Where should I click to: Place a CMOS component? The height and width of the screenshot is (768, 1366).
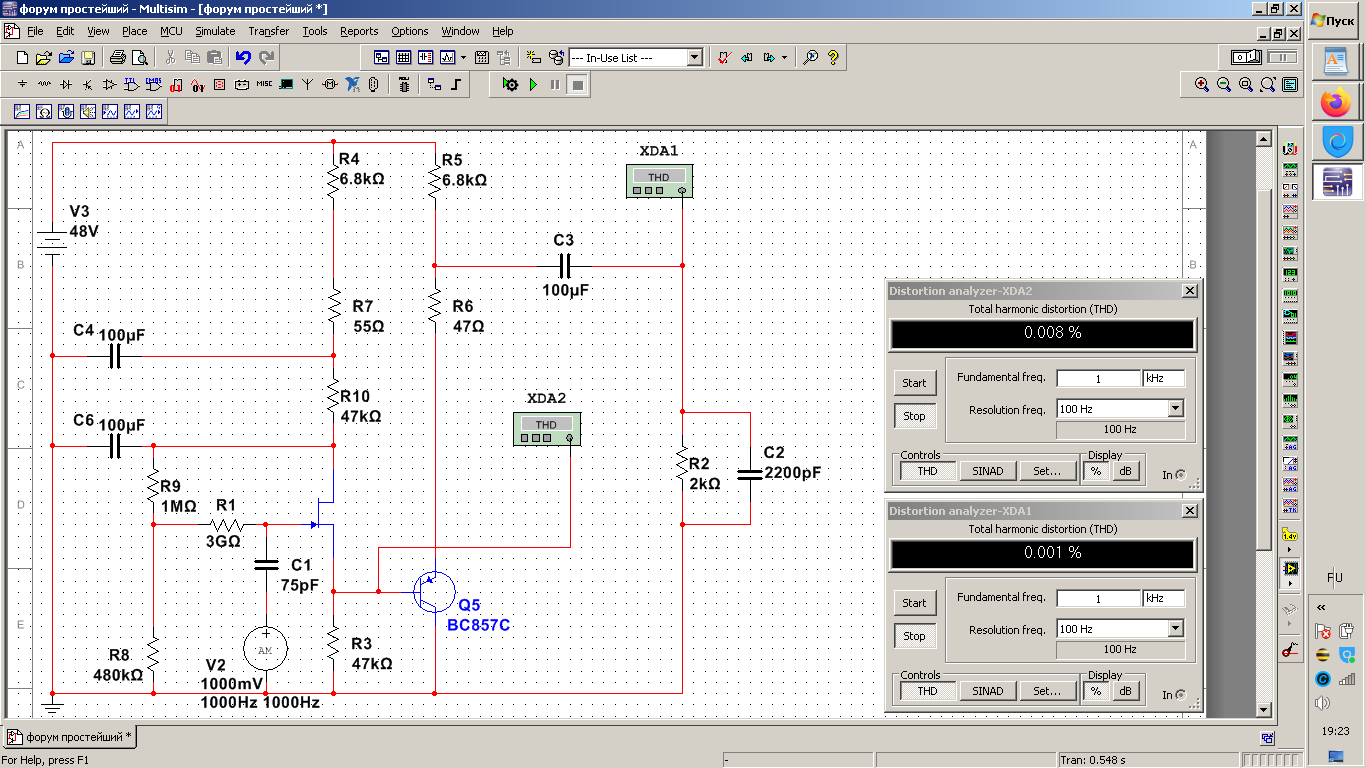point(154,84)
